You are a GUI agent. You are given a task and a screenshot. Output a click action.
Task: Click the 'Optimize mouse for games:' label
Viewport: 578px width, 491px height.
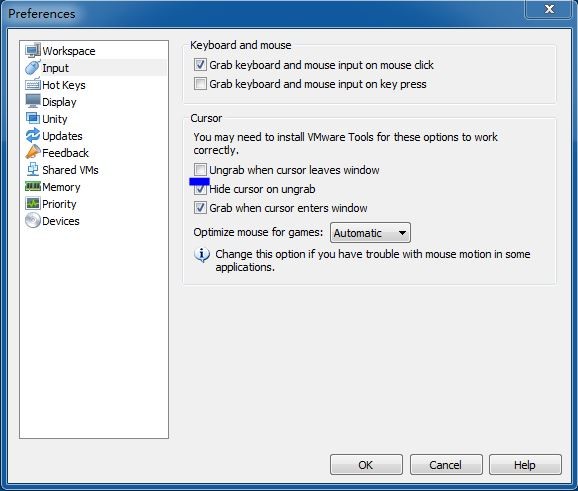[258, 232]
